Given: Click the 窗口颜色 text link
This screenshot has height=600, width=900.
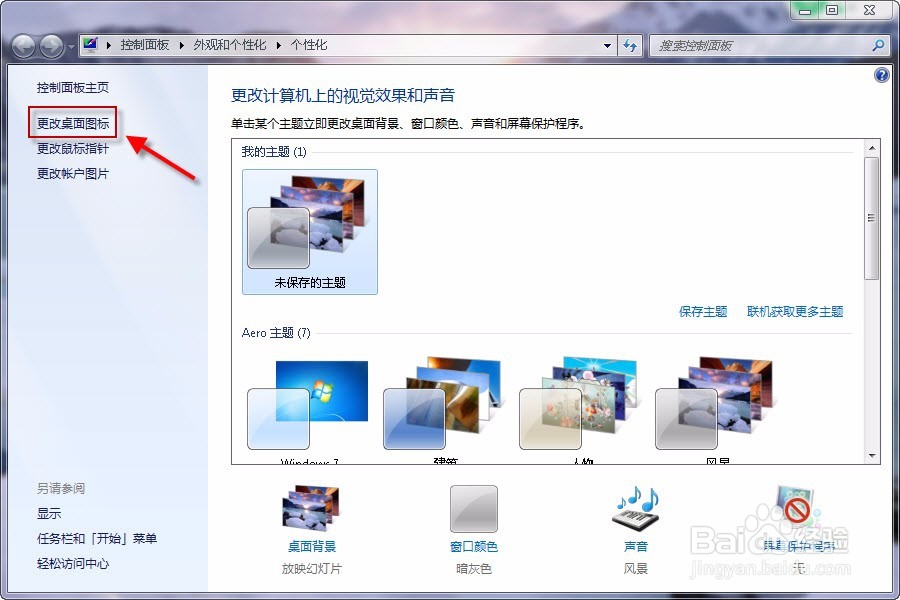Looking at the screenshot, I should (x=474, y=547).
